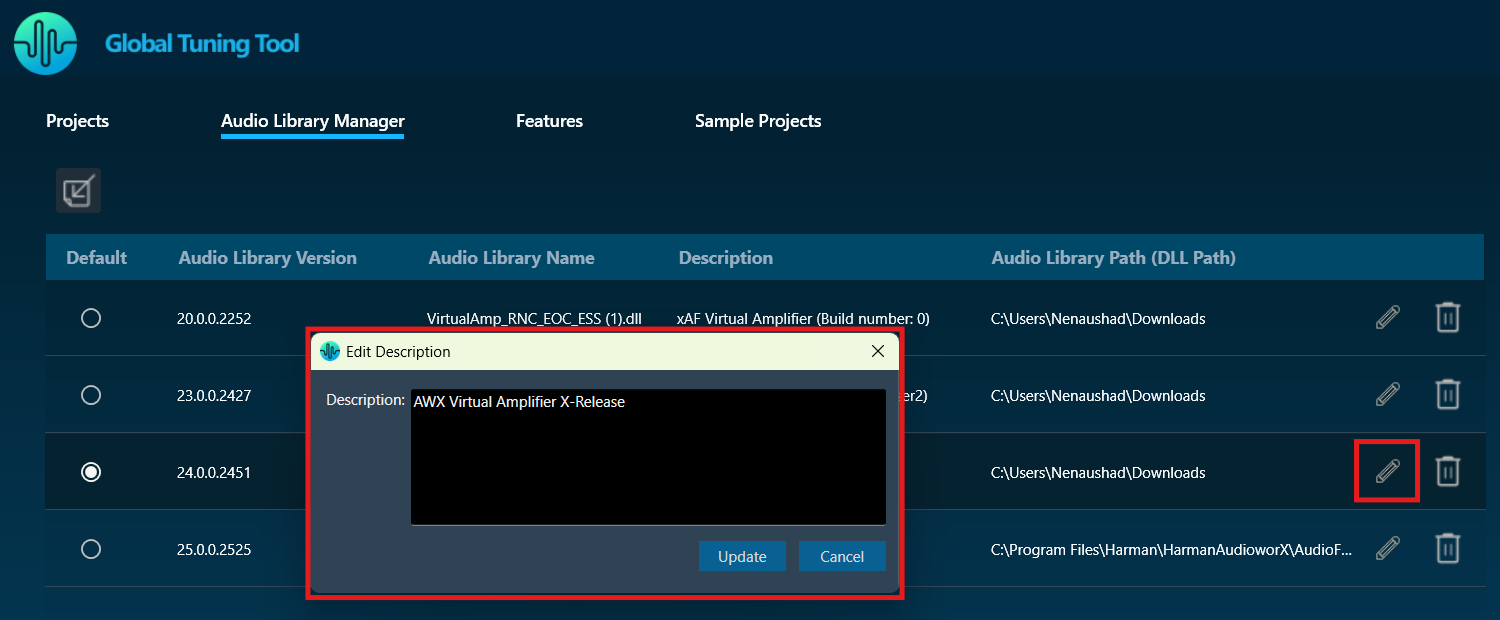Click pencil icon for version 24.0.0.2451
The height and width of the screenshot is (620, 1500).
(1387, 471)
